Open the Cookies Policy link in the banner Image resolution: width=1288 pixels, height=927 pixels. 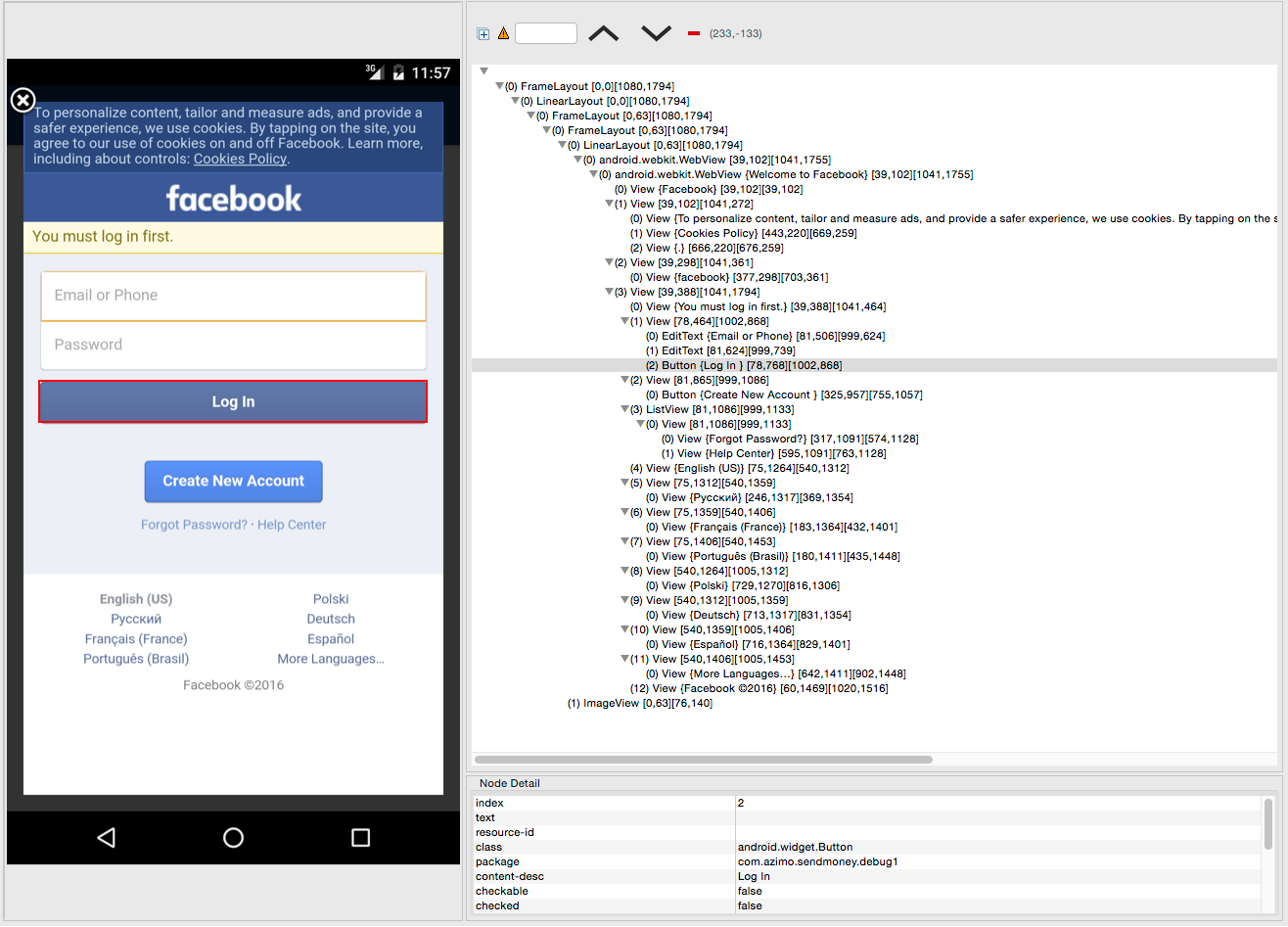(x=240, y=159)
